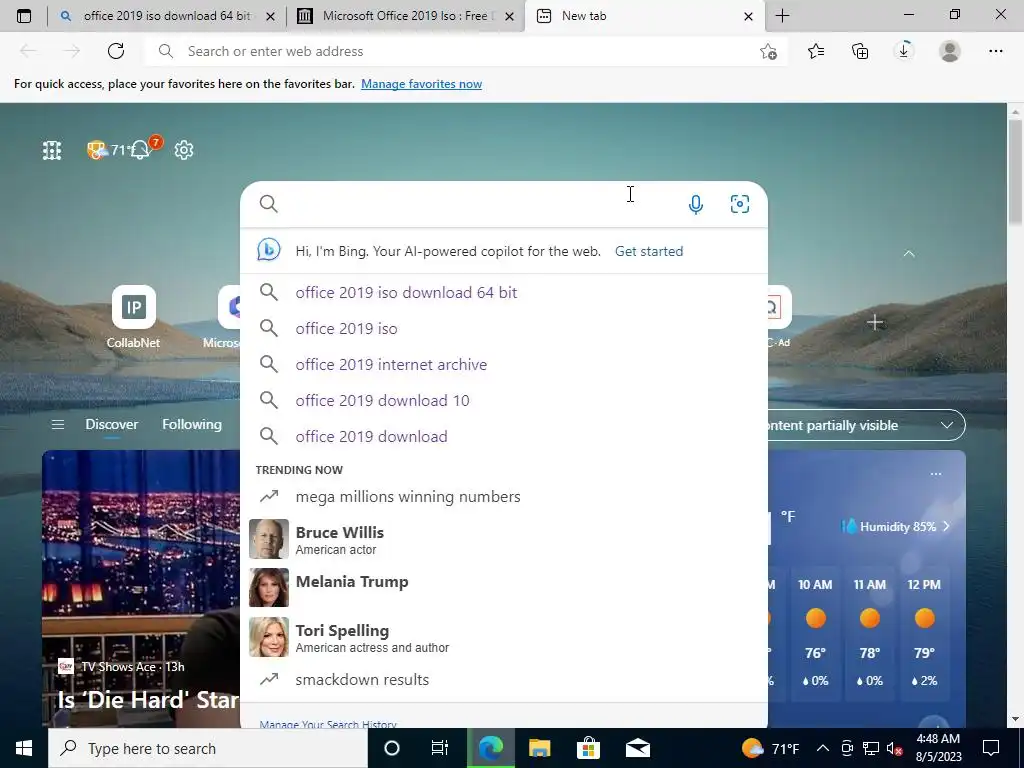Open visual search camera icon
Viewport: 1024px width, 768px height.
(x=739, y=204)
